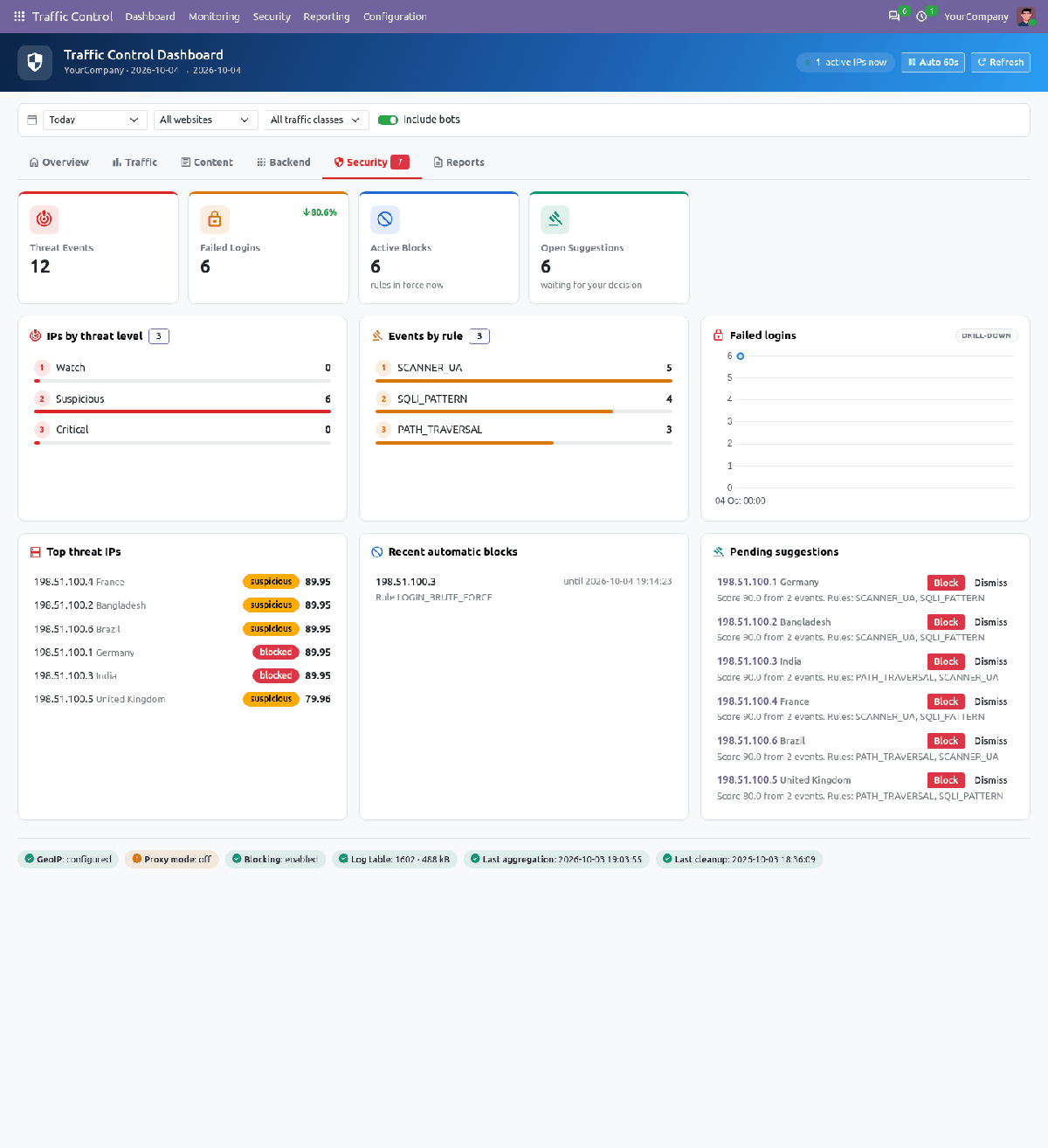Toggle Auto 60s refresh

pos(933,62)
